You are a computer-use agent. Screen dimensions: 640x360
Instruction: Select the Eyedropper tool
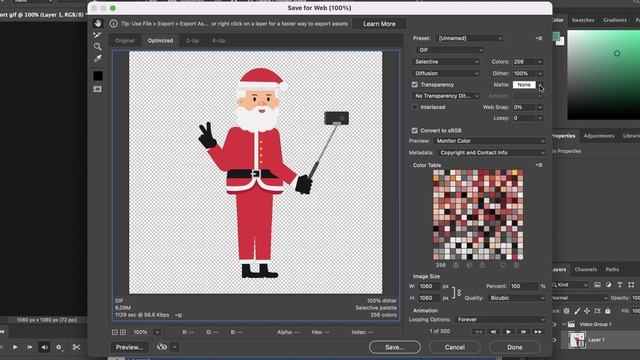click(x=98, y=59)
